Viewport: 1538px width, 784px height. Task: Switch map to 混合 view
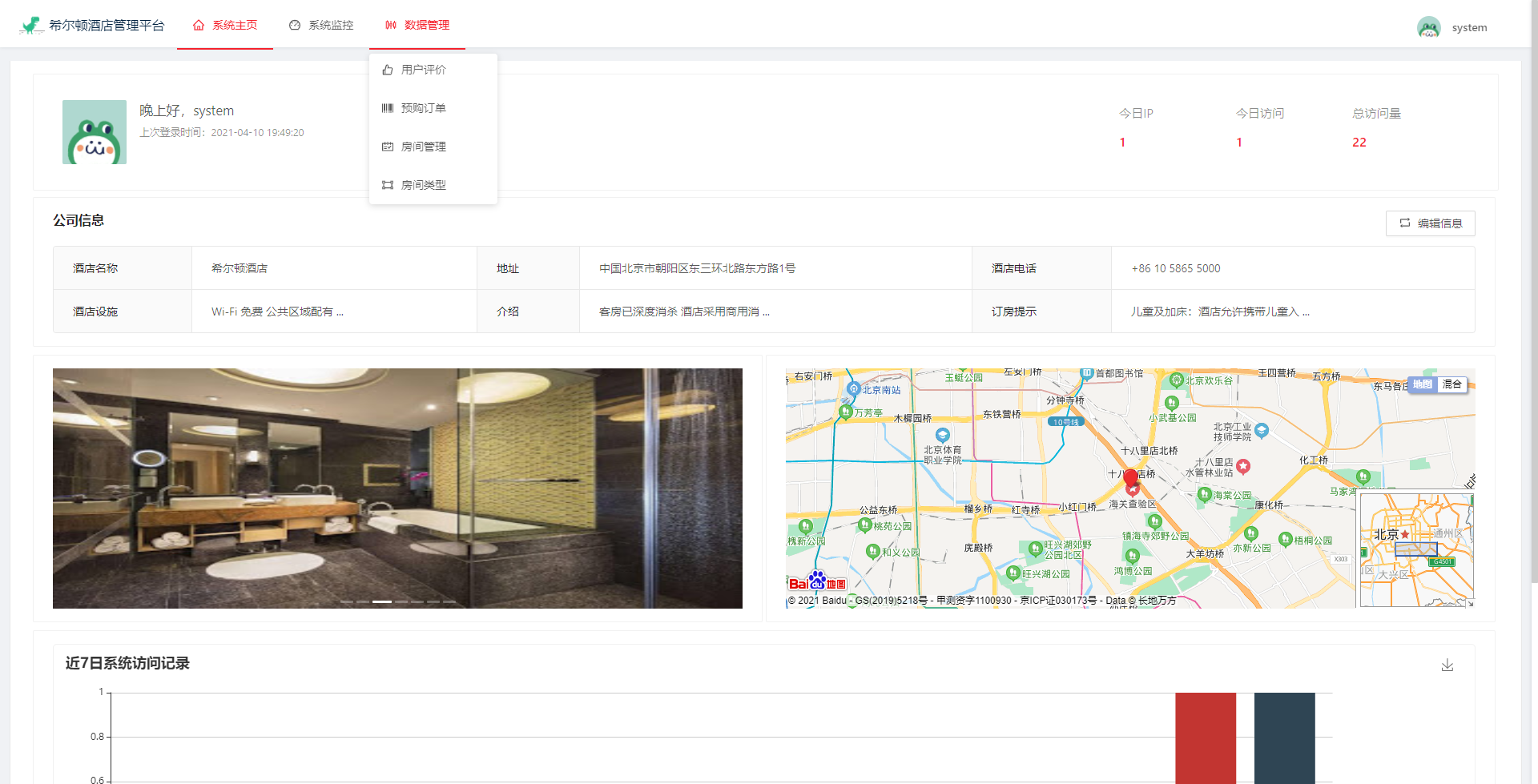tap(1451, 384)
